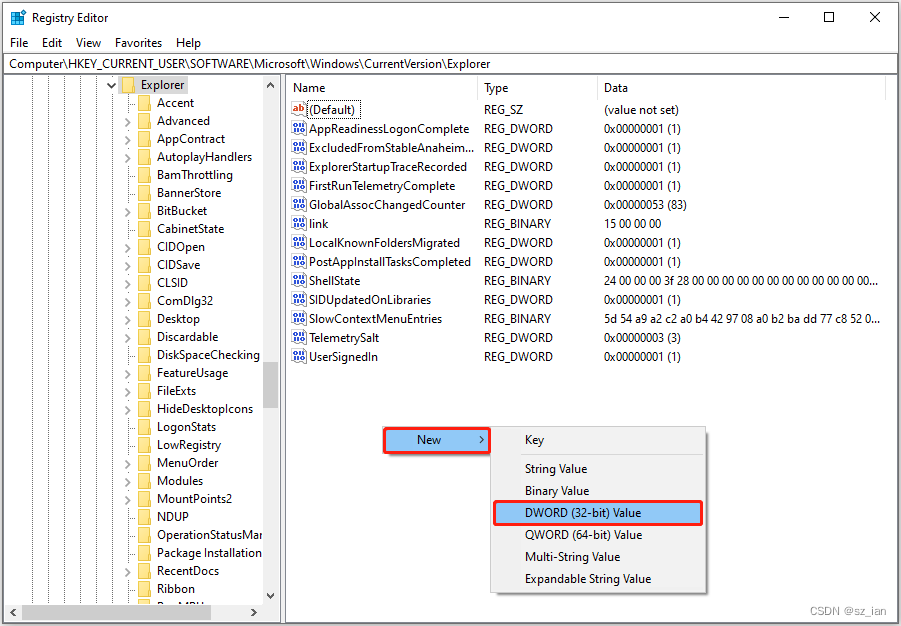Click the Modules key folder icon
This screenshot has width=901, height=626.
[144, 481]
